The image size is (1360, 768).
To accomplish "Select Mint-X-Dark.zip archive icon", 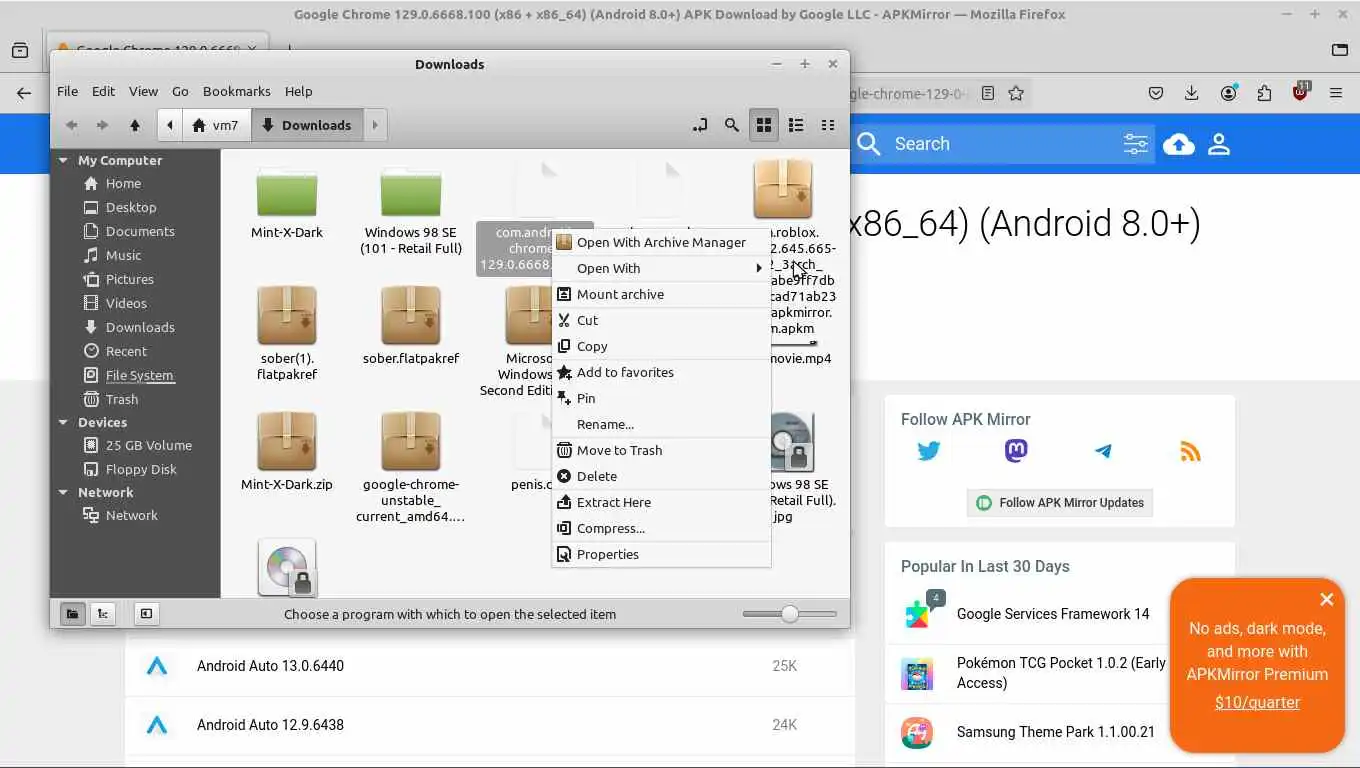I will pyautogui.click(x=287, y=441).
